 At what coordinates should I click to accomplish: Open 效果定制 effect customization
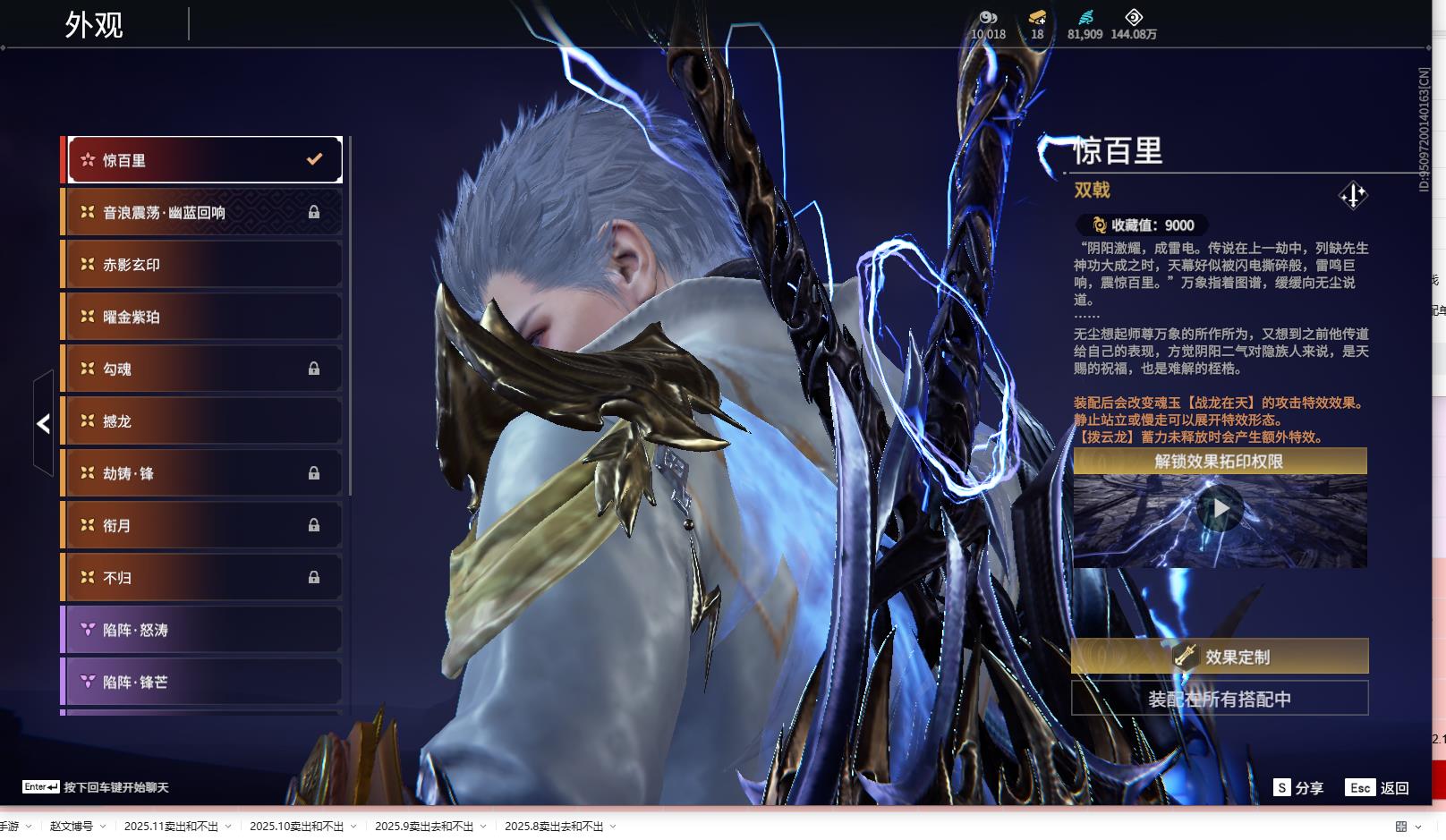[x=1220, y=657]
